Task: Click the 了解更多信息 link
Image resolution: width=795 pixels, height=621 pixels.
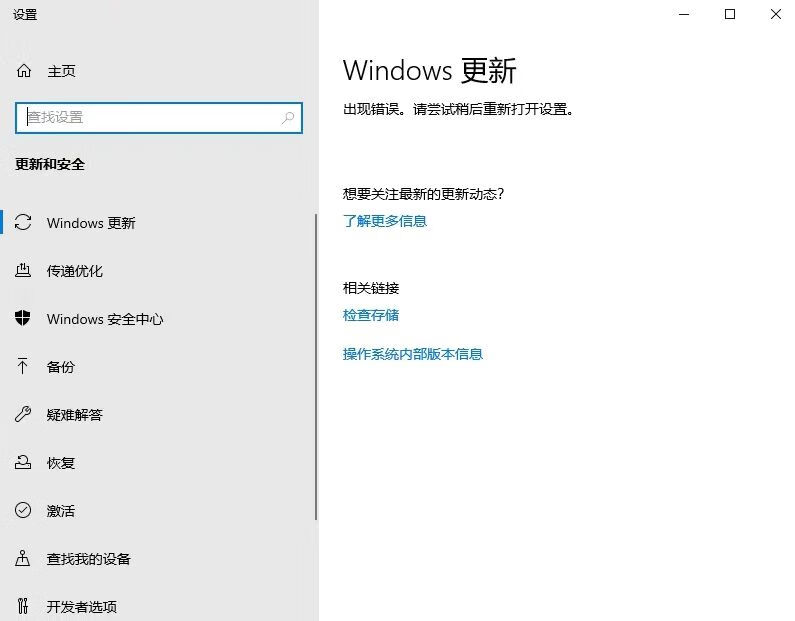Action: pos(385,221)
